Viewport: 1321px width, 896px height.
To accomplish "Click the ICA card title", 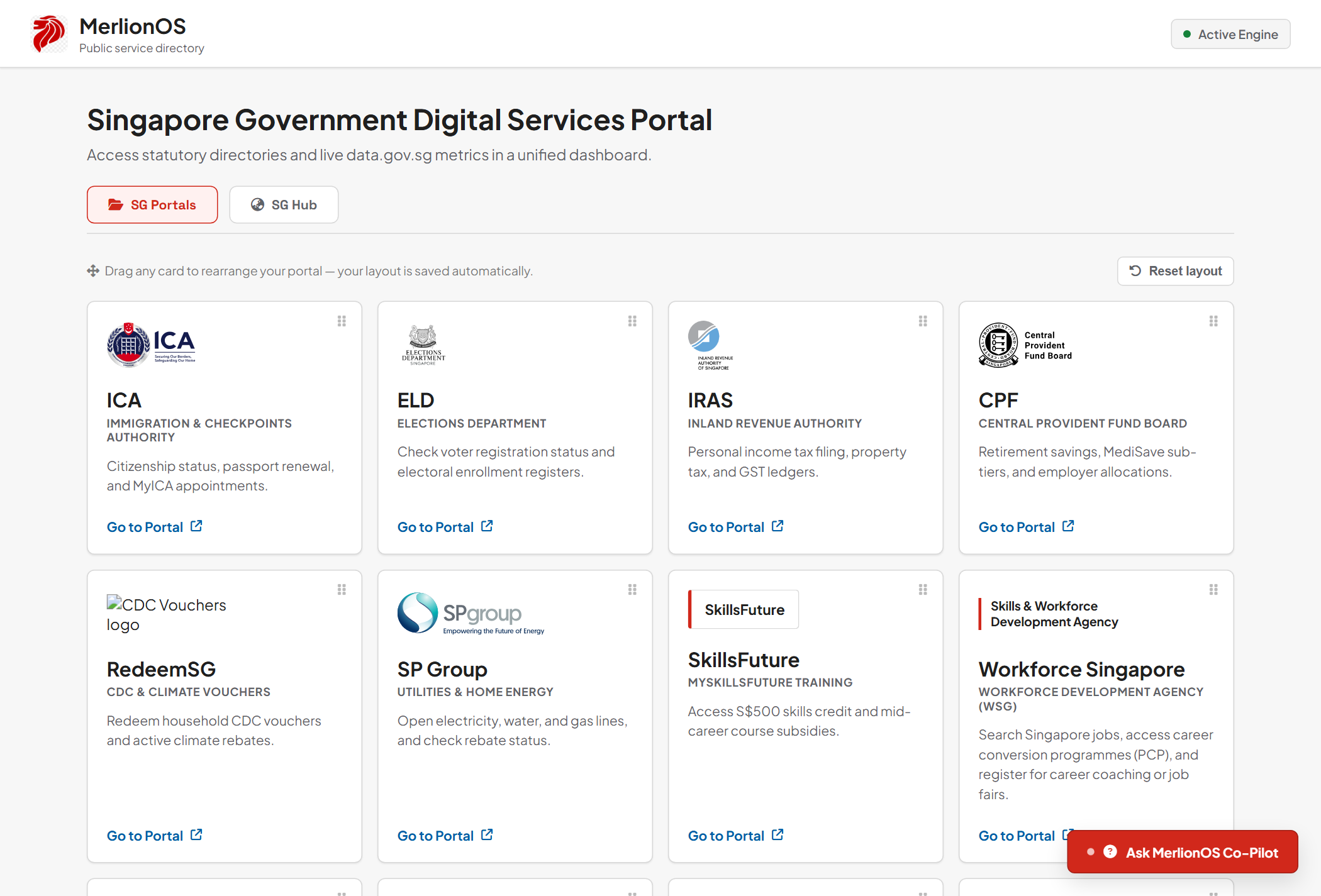I will point(124,400).
